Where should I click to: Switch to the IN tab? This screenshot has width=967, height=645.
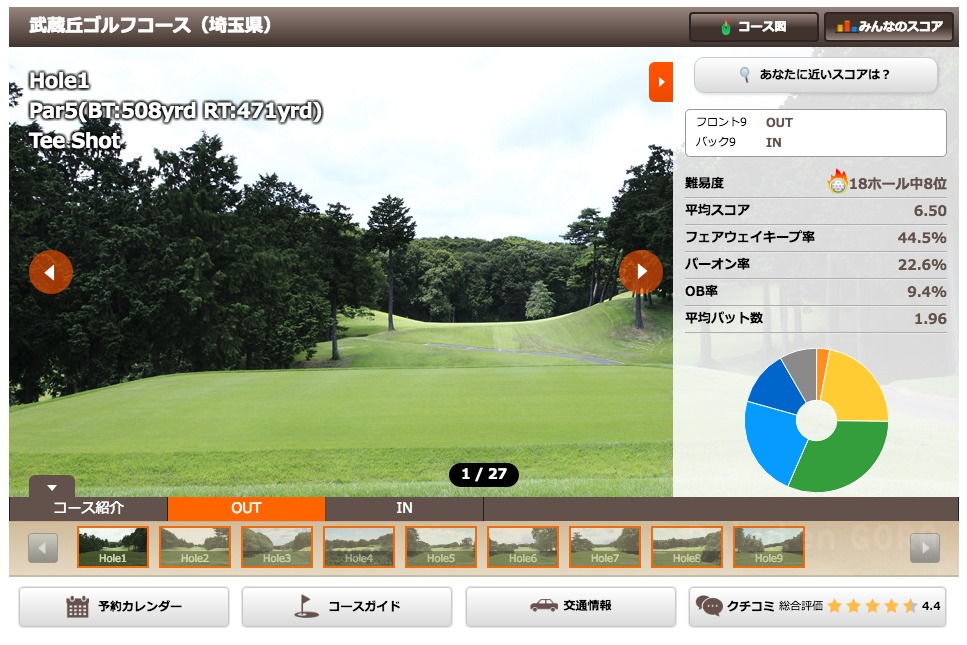click(404, 508)
